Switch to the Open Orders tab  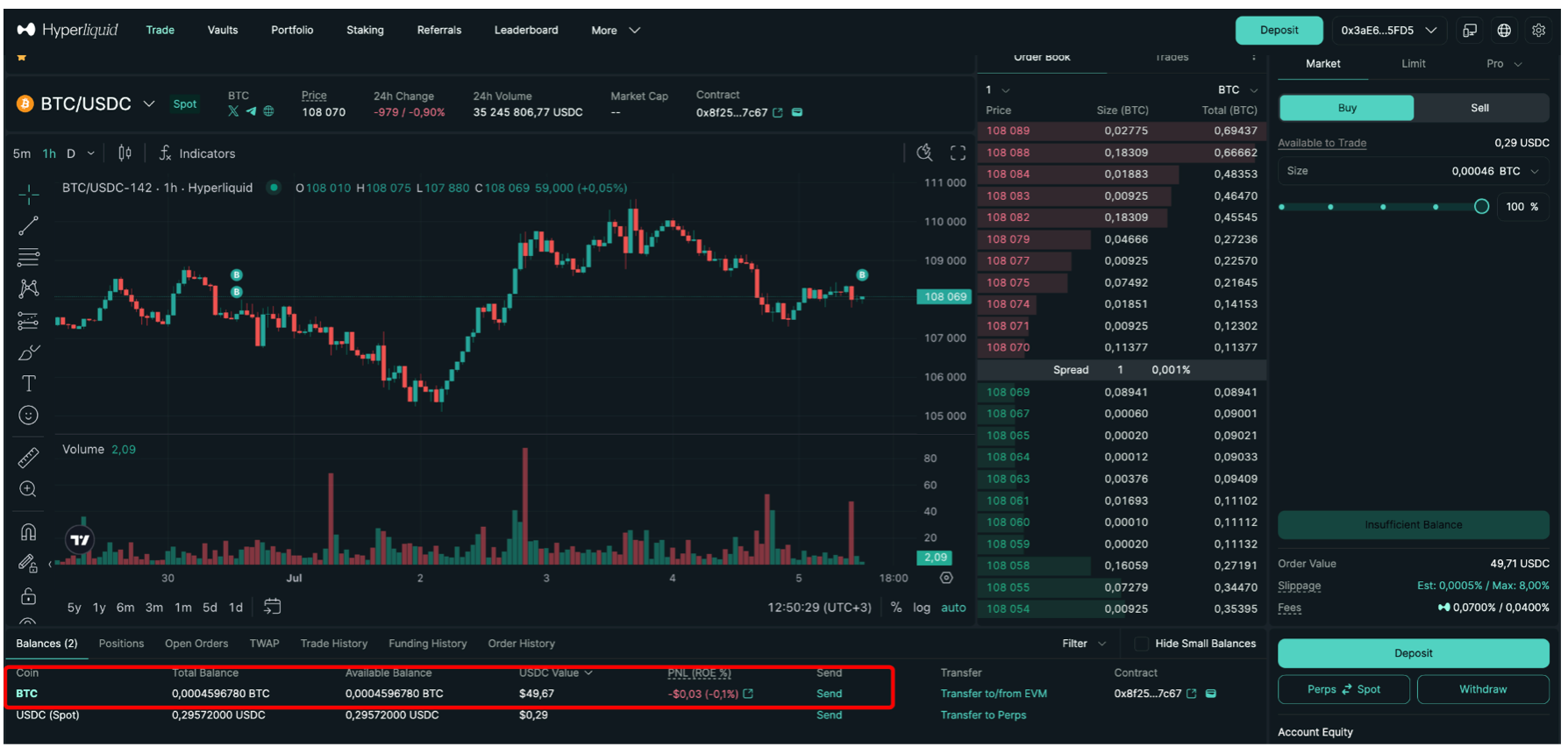[x=196, y=644]
